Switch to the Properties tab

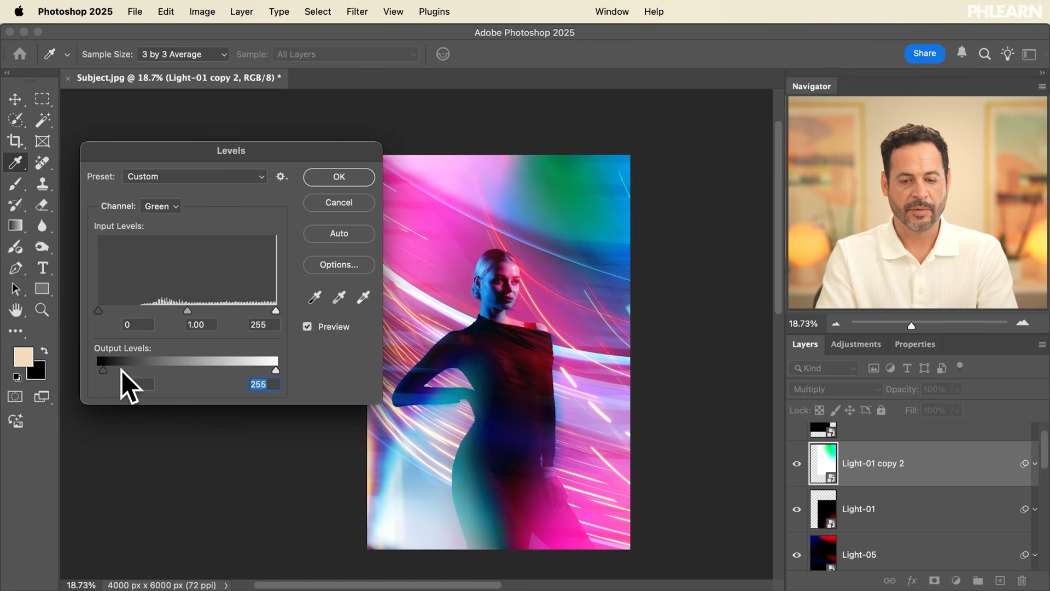pos(915,344)
